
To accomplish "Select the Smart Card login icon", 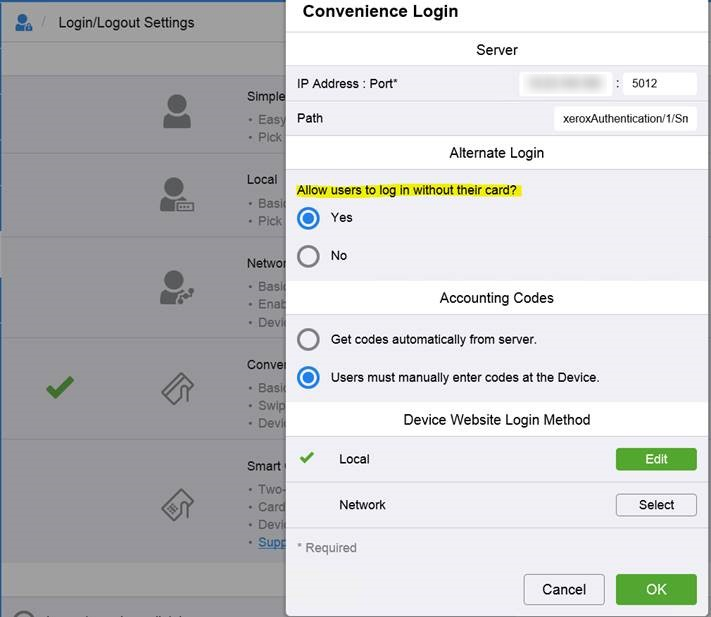I will click(176, 505).
